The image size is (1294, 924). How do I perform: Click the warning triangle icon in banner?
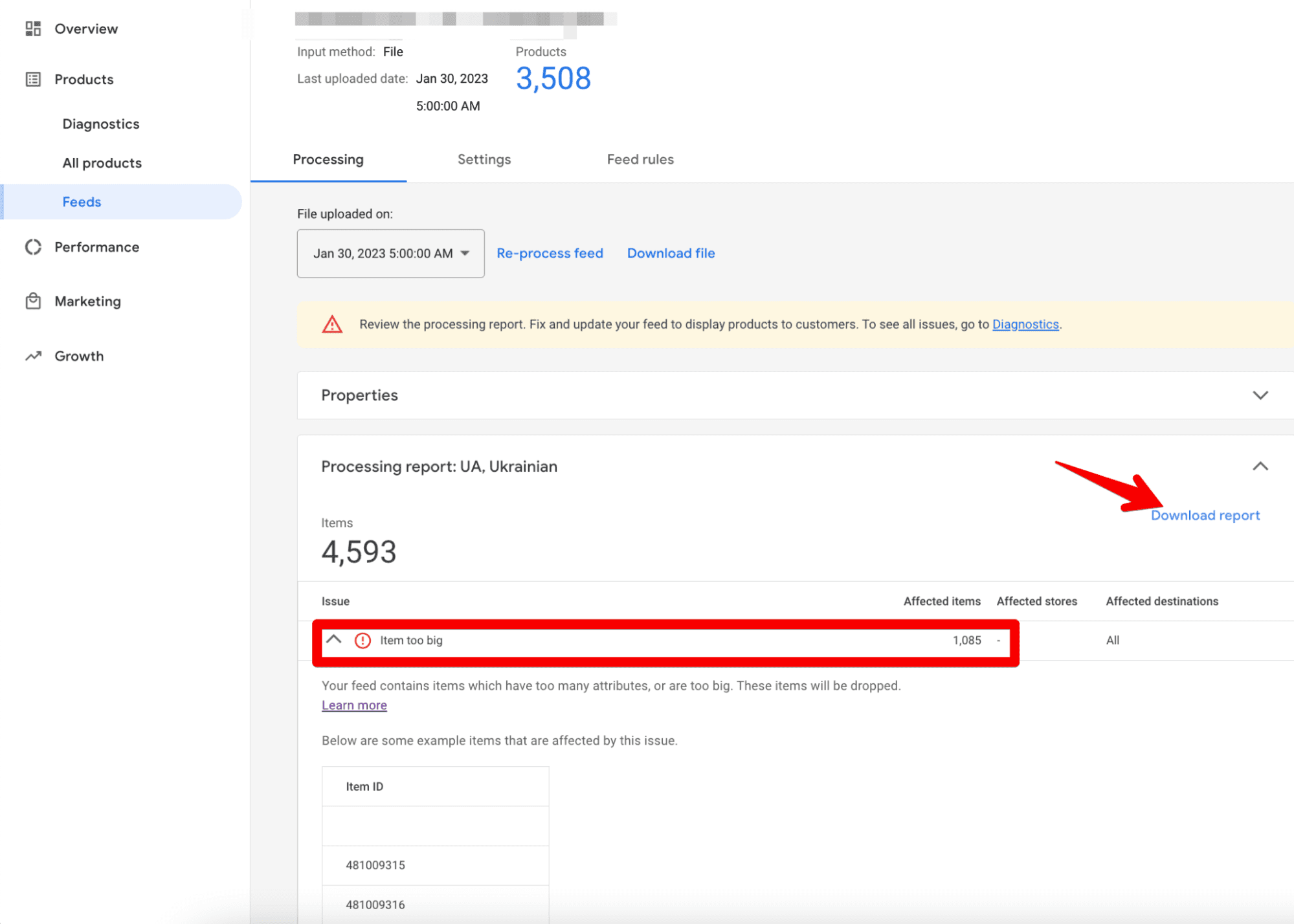pyautogui.click(x=332, y=324)
